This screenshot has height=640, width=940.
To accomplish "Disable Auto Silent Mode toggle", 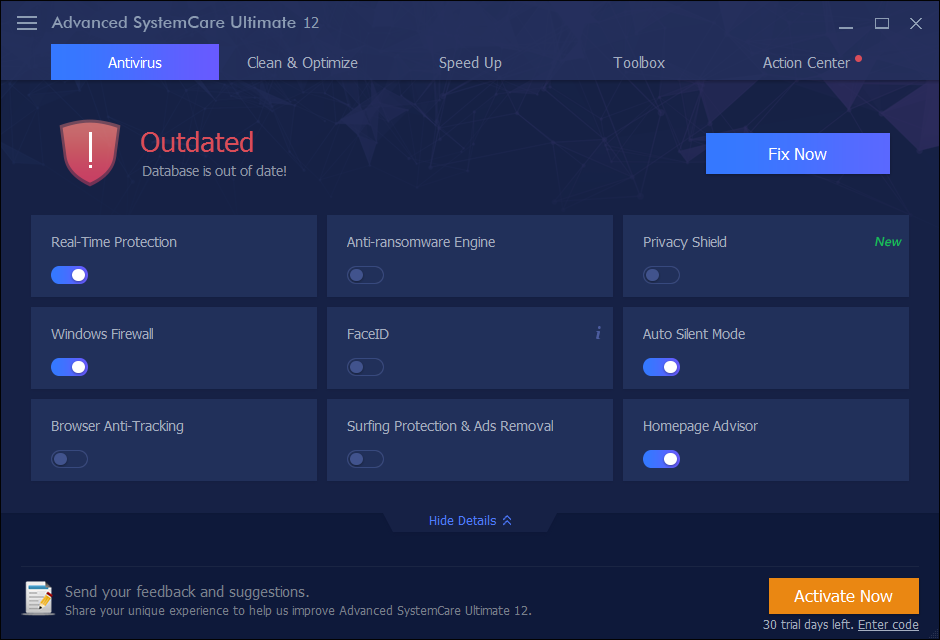I will pyautogui.click(x=661, y=367).
